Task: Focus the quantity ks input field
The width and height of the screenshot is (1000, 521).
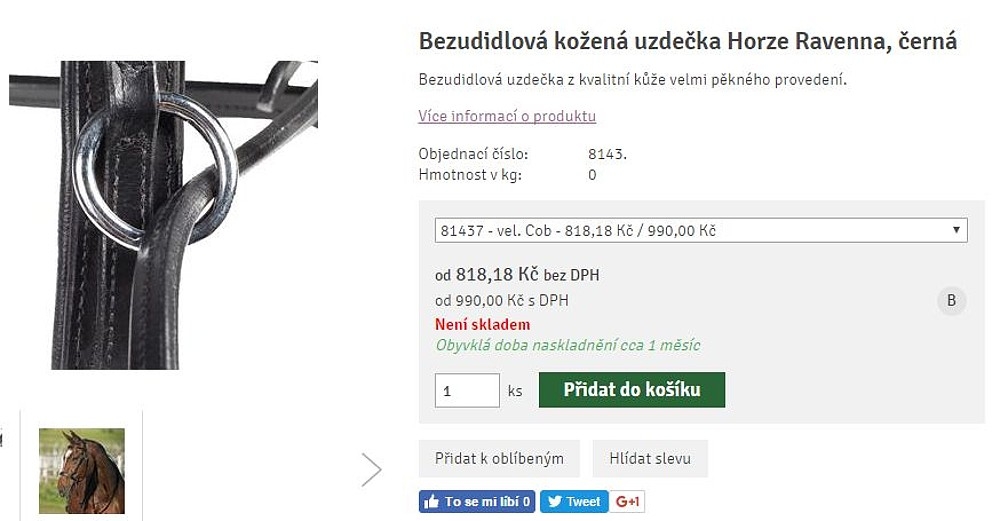Action: click(467, 390)
